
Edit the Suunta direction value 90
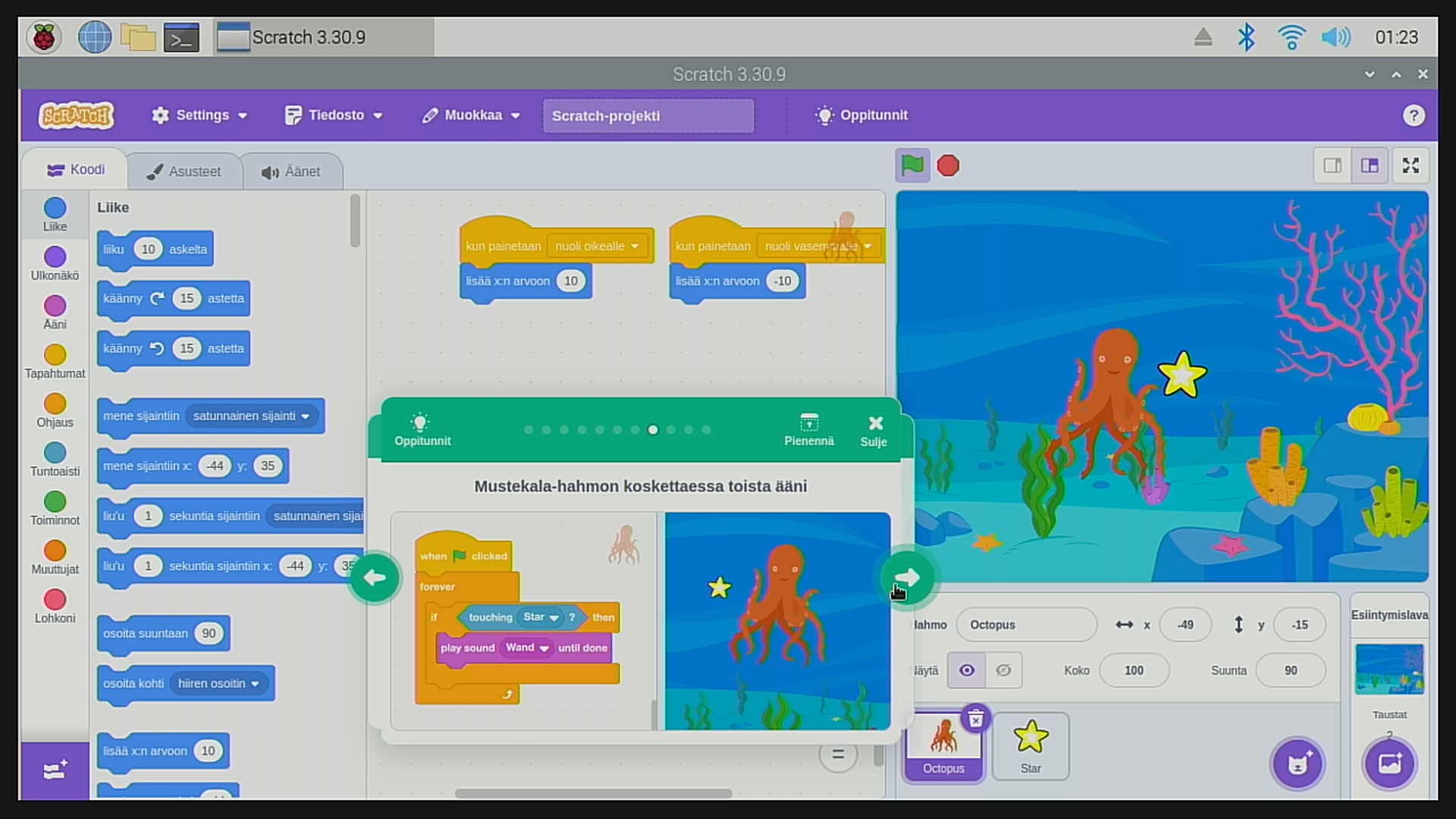[x=1291, y=670]
